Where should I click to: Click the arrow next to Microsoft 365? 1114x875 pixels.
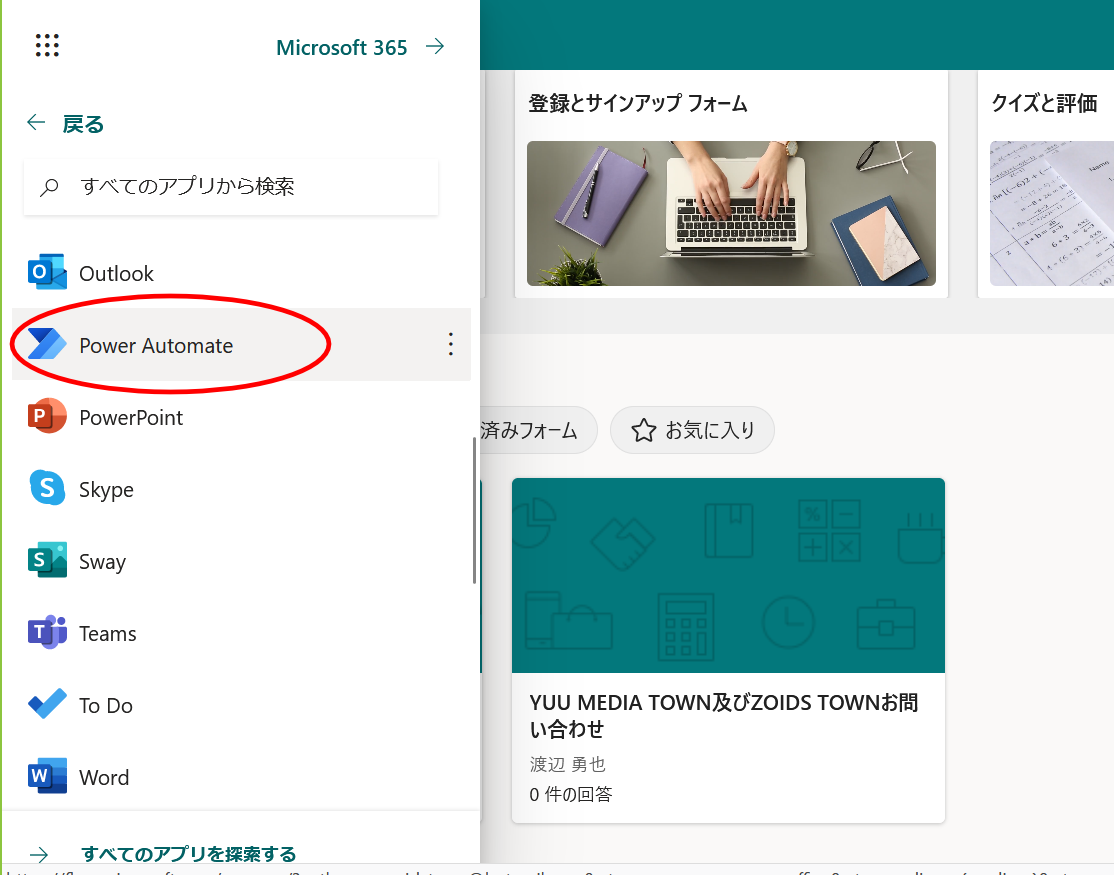point(435,46)
